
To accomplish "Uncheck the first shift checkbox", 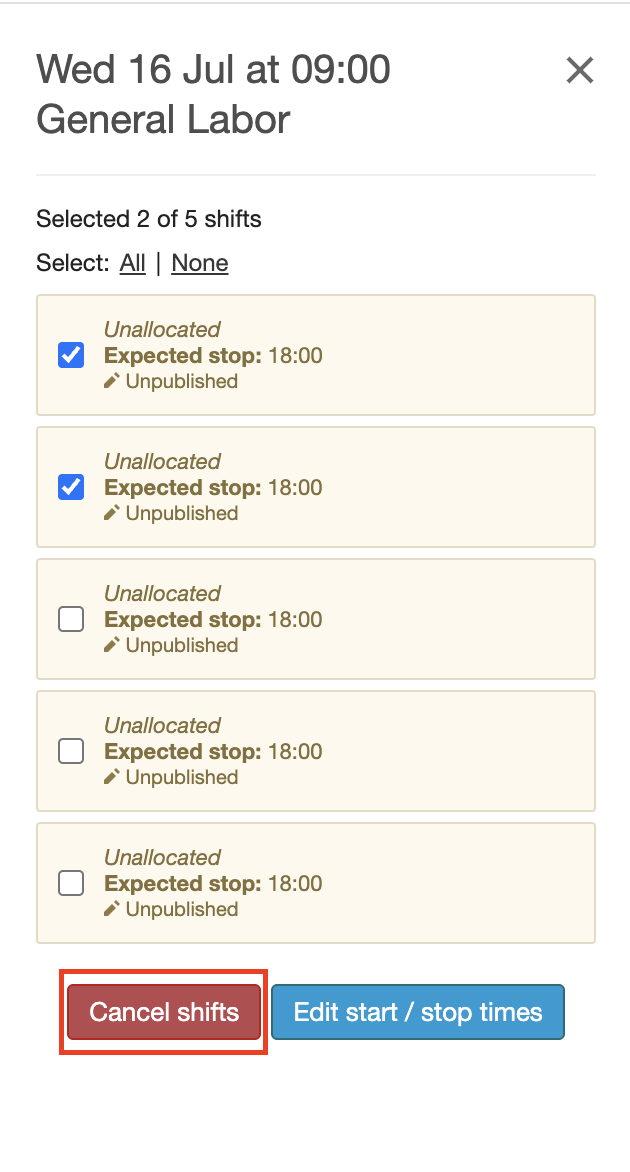I will (x=71, y=355).
